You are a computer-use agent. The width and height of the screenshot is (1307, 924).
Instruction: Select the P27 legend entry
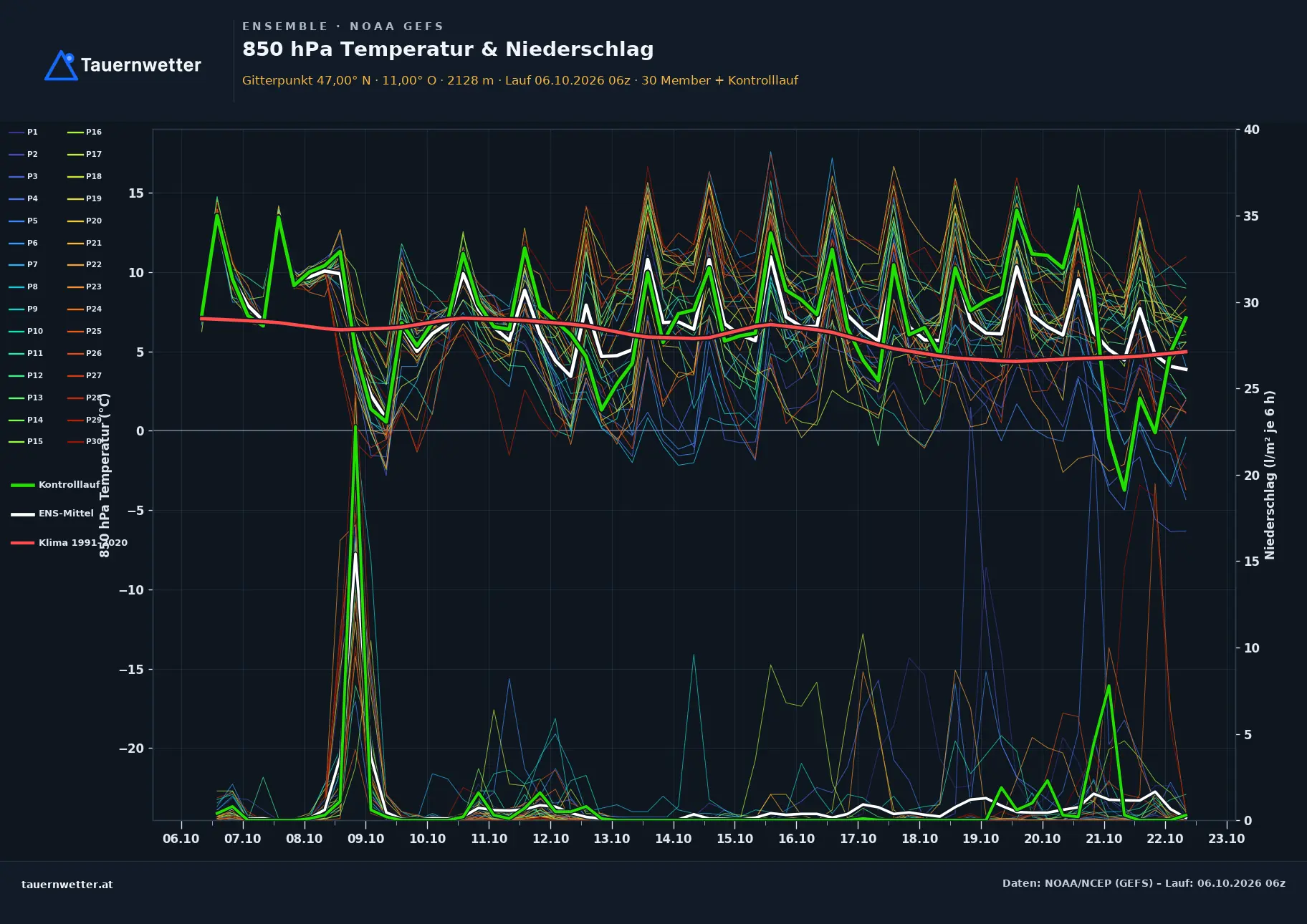click(x=85, y=376)
